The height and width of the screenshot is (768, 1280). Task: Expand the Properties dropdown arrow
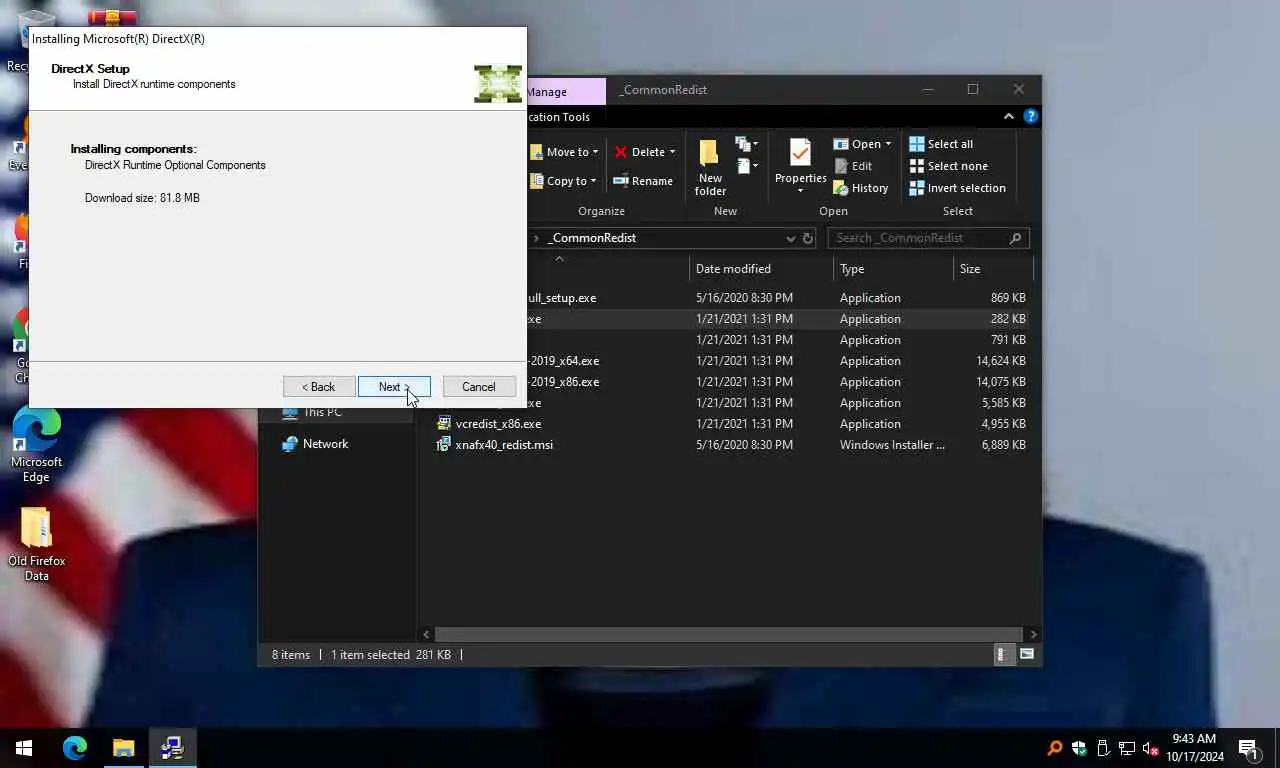coord(800,191)
